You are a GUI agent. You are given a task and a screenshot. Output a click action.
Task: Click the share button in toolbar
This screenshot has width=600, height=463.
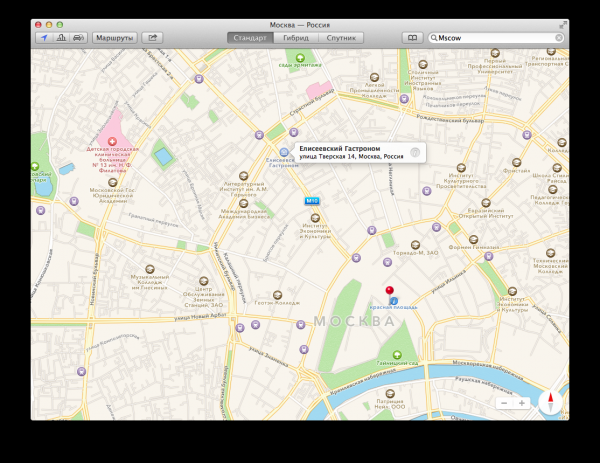[152, 38]
